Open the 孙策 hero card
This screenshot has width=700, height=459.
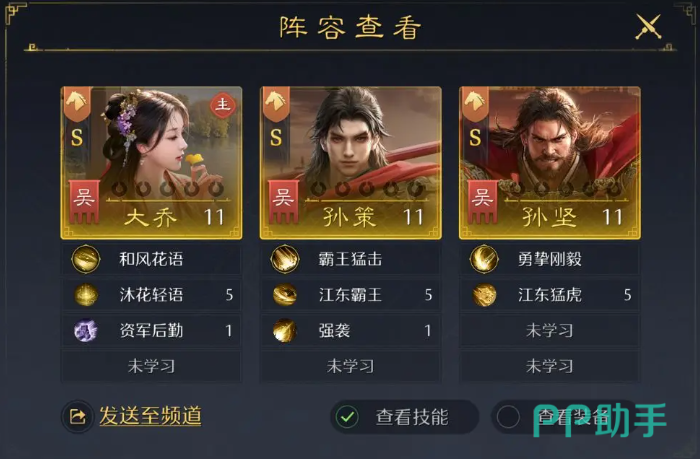coord(351,163)
